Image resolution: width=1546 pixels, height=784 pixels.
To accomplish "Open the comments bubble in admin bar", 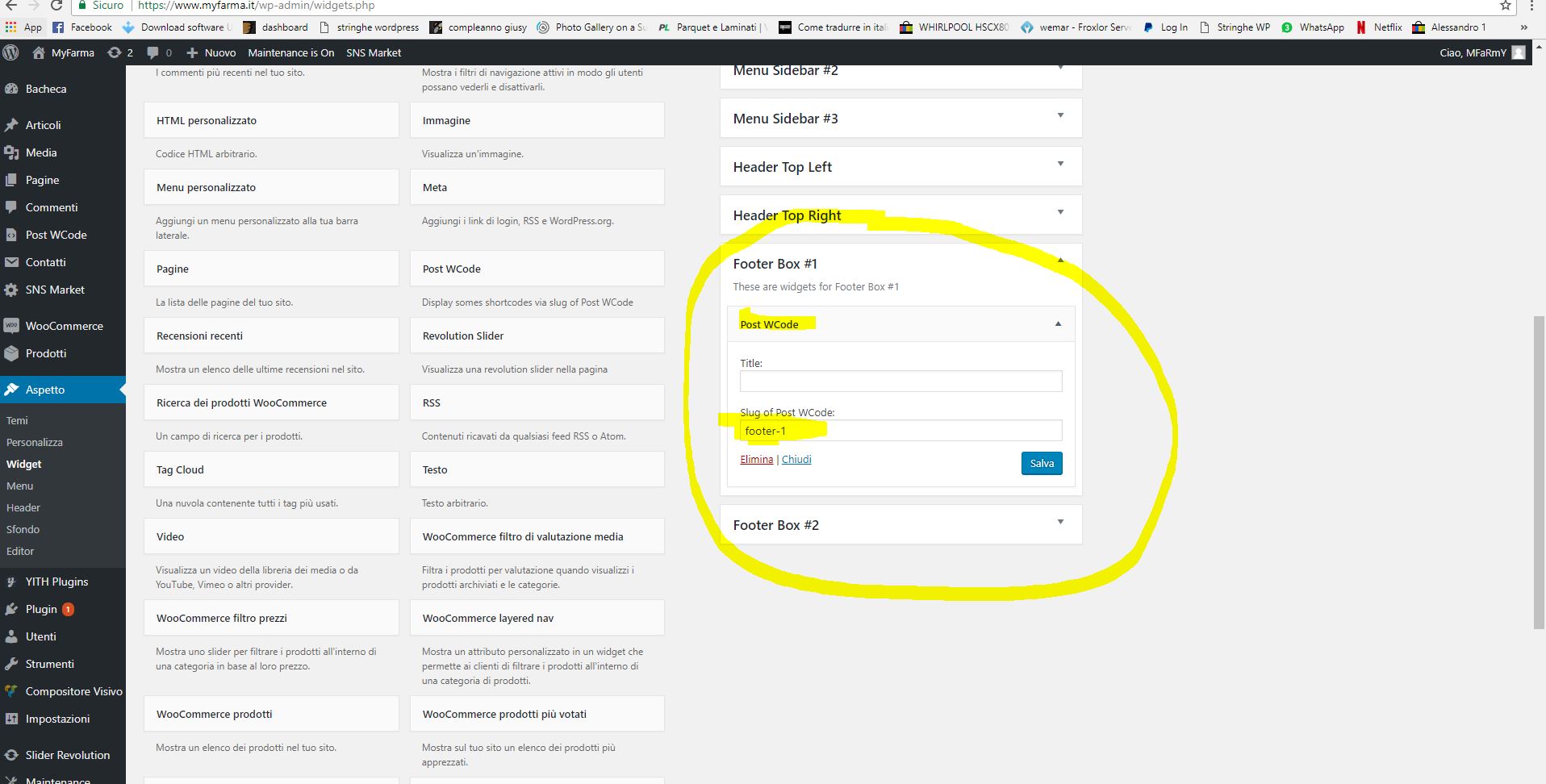I will tap(158, 52).
